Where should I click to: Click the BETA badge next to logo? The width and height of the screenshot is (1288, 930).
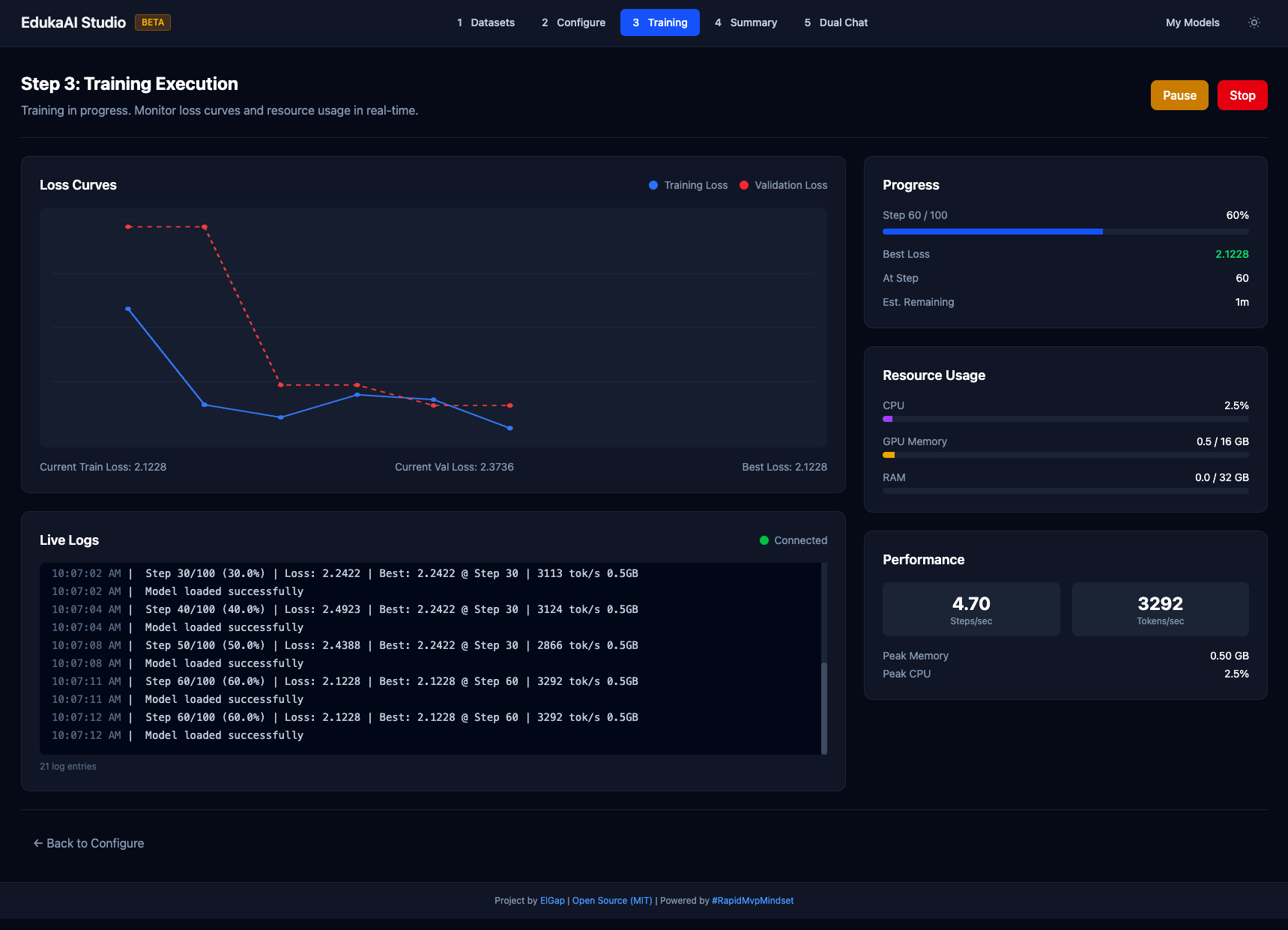[152, 22]
